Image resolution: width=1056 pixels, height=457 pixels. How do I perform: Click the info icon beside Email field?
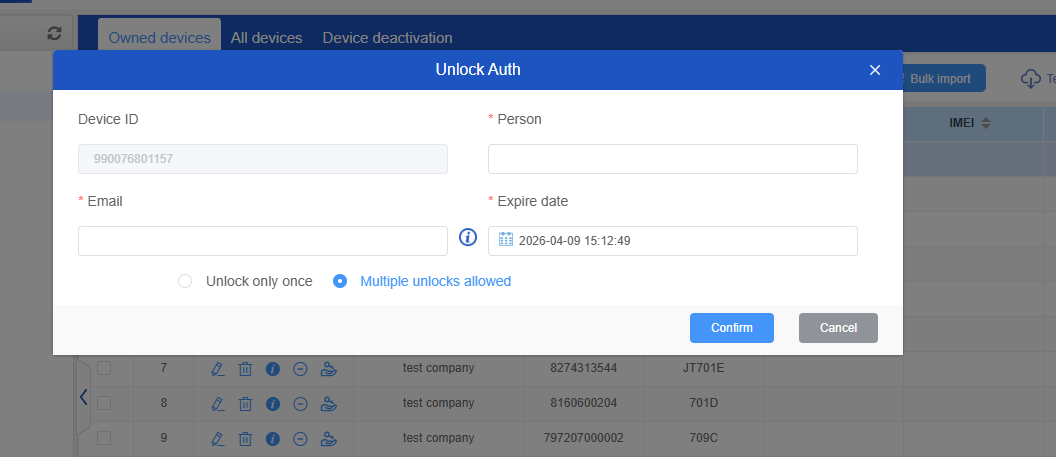coord(467,238)
